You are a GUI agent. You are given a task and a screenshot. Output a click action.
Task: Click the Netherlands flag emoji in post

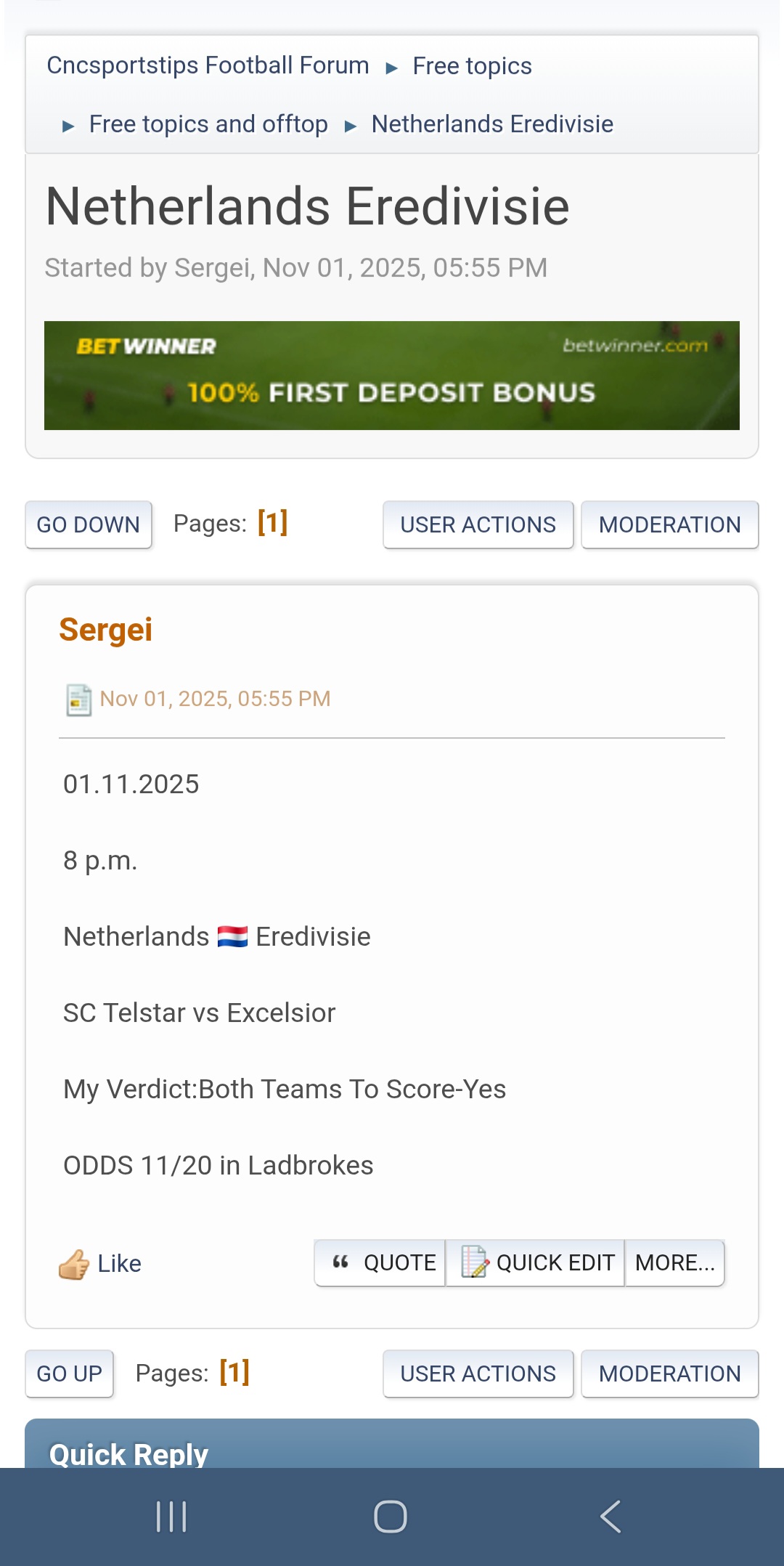(232, 937)
